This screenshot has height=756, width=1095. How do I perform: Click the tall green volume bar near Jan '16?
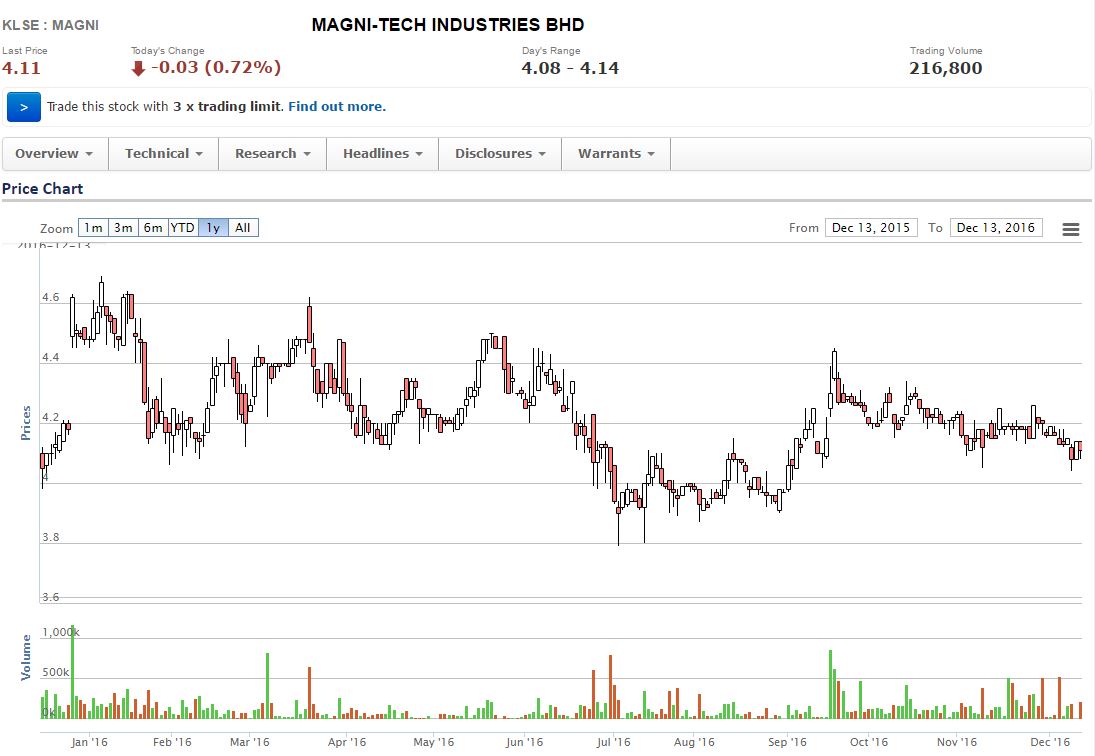[x=73, y=672]
